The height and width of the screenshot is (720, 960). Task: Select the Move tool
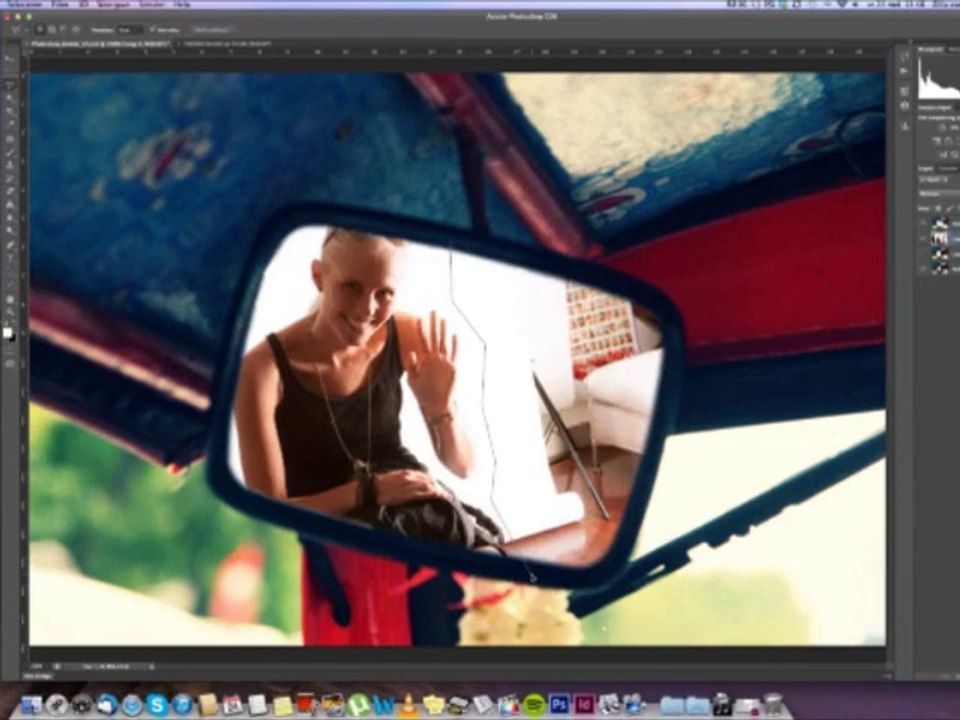[x=10, y=58]
